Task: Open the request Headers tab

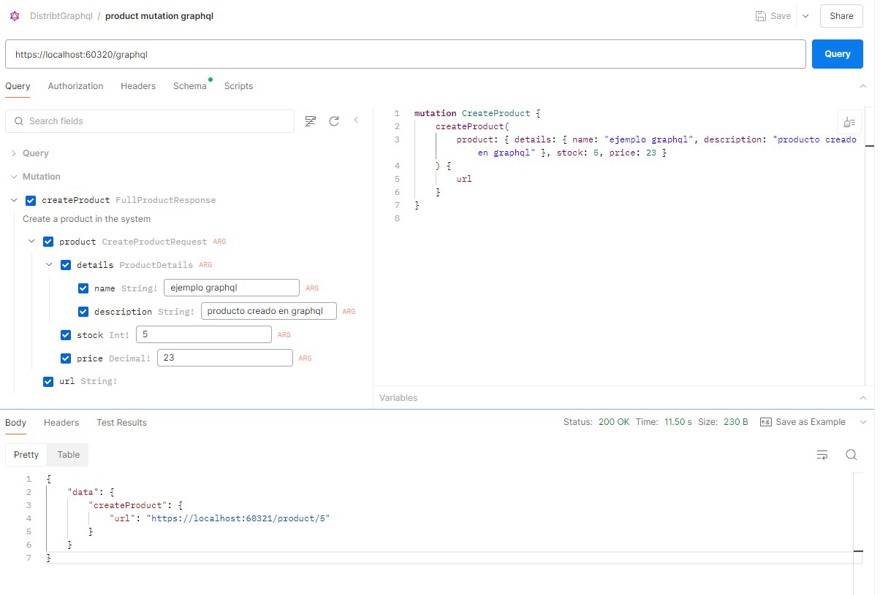Action: point(138,86)
